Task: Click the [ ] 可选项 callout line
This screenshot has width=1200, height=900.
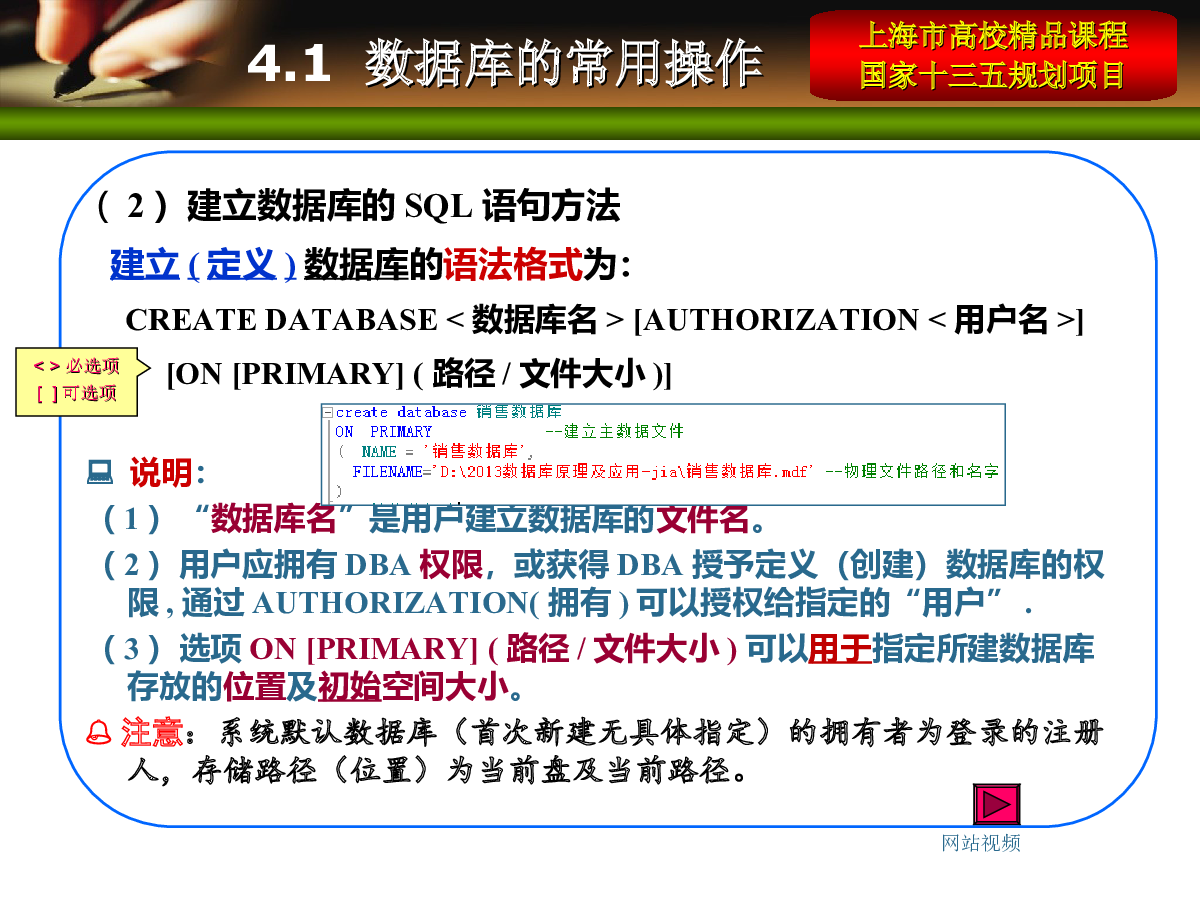Action: point(77,394)
